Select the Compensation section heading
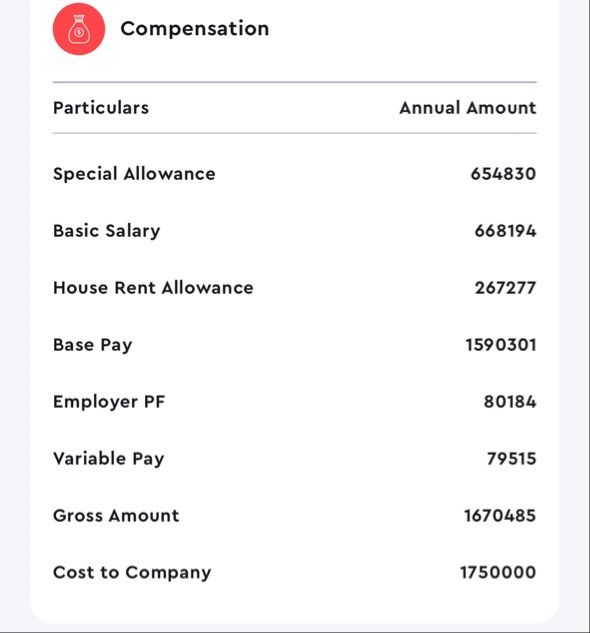590x633 pixels. click(195, 29)
